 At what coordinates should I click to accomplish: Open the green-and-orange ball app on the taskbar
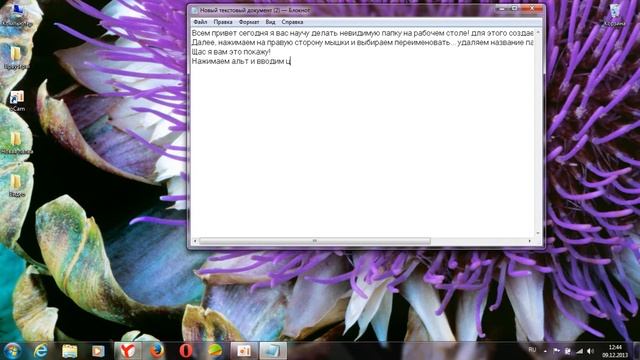click(x=215, y=351)
